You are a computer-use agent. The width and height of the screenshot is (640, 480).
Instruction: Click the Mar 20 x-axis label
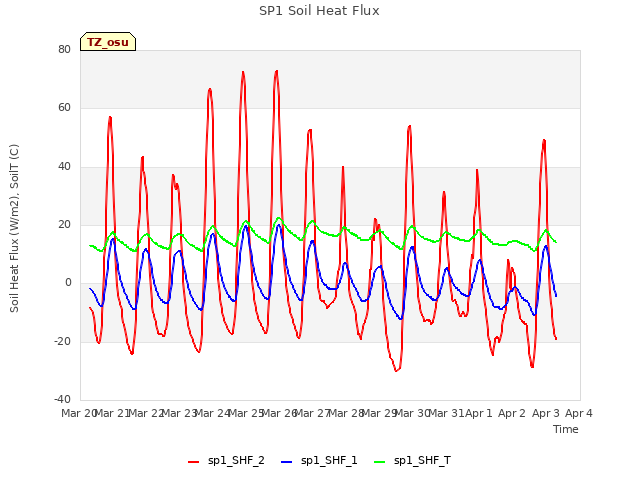(78, 413)
